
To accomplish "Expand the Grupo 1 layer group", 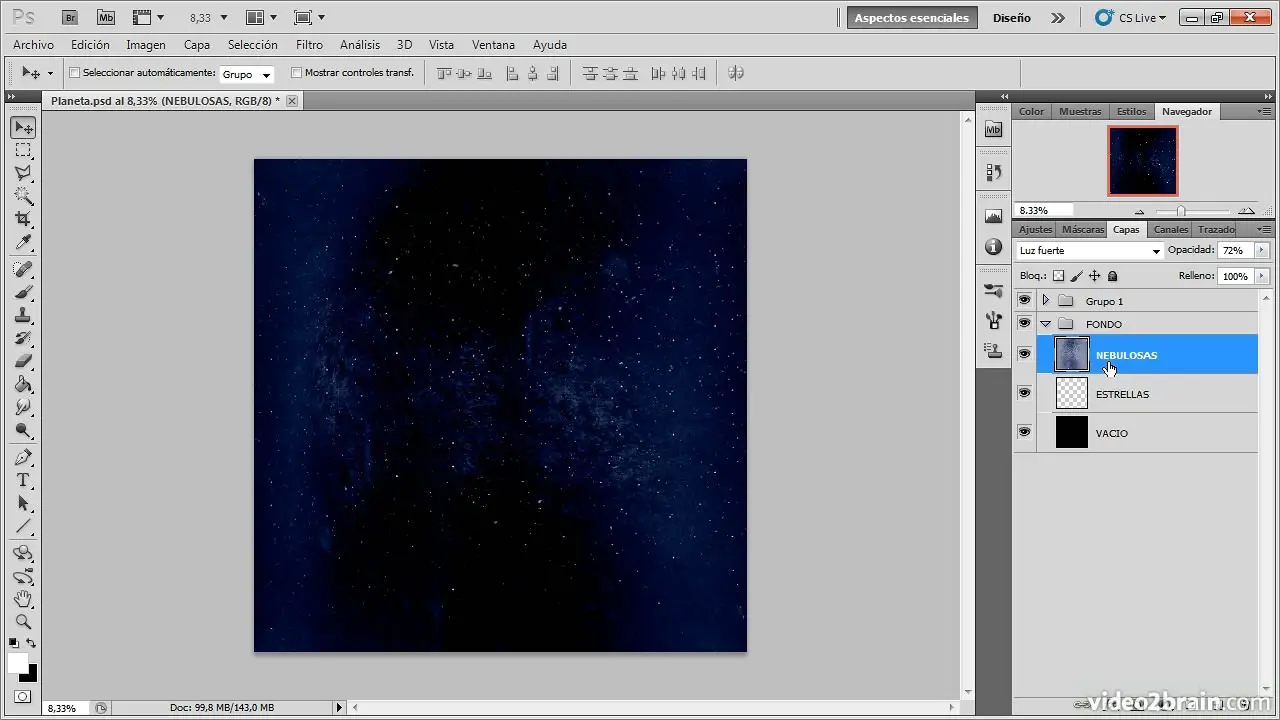I will pos(1046,300).
